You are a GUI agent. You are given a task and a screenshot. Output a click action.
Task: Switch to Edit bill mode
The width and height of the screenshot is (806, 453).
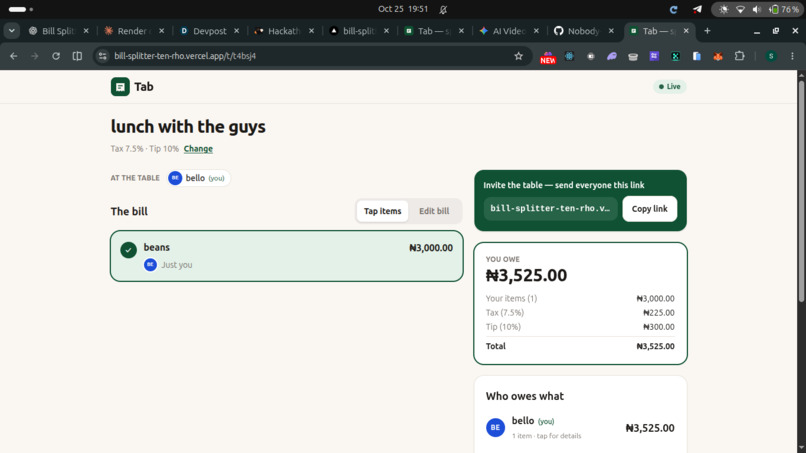tap(434, 211)
